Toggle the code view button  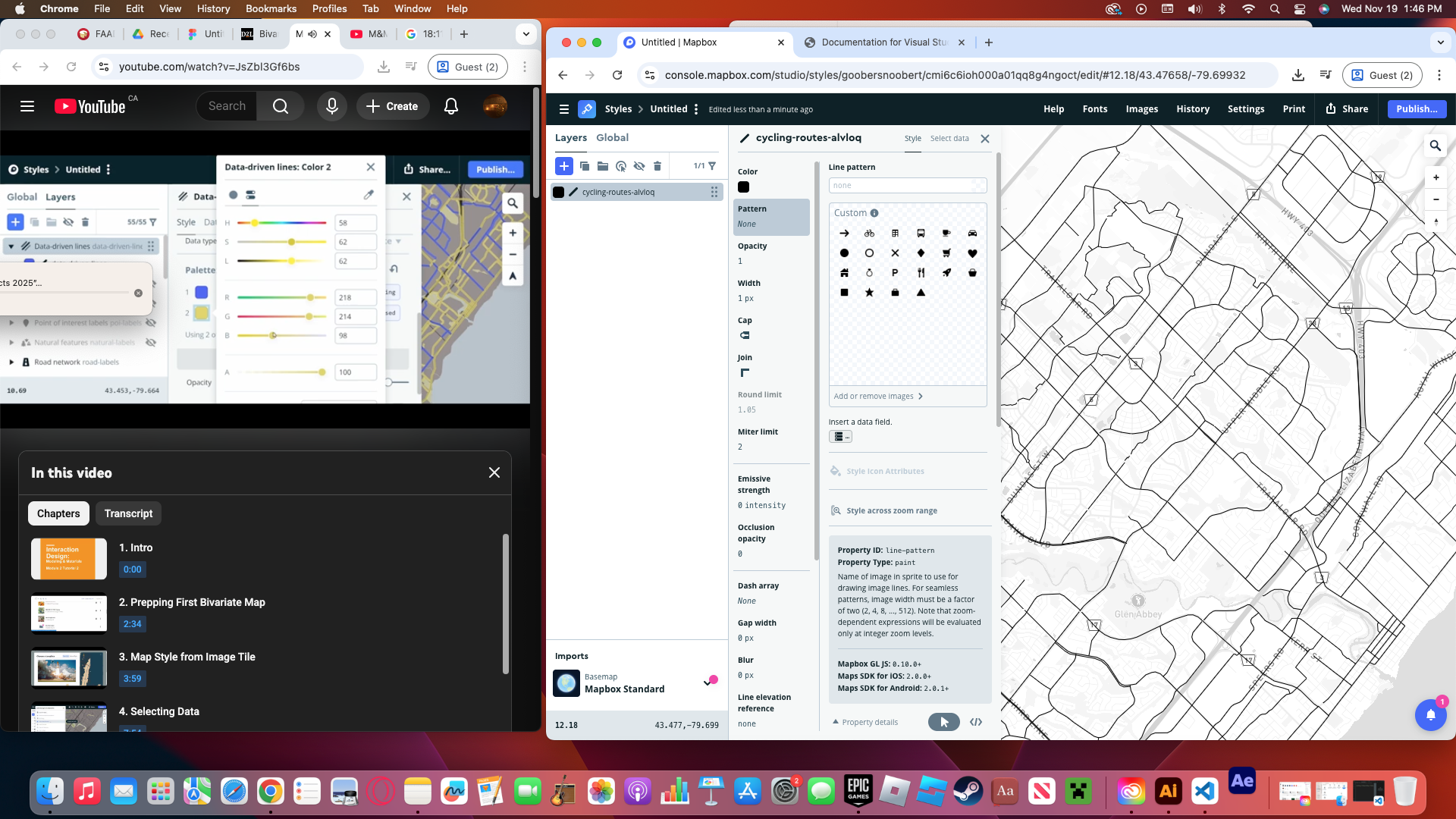pos(976,722)
